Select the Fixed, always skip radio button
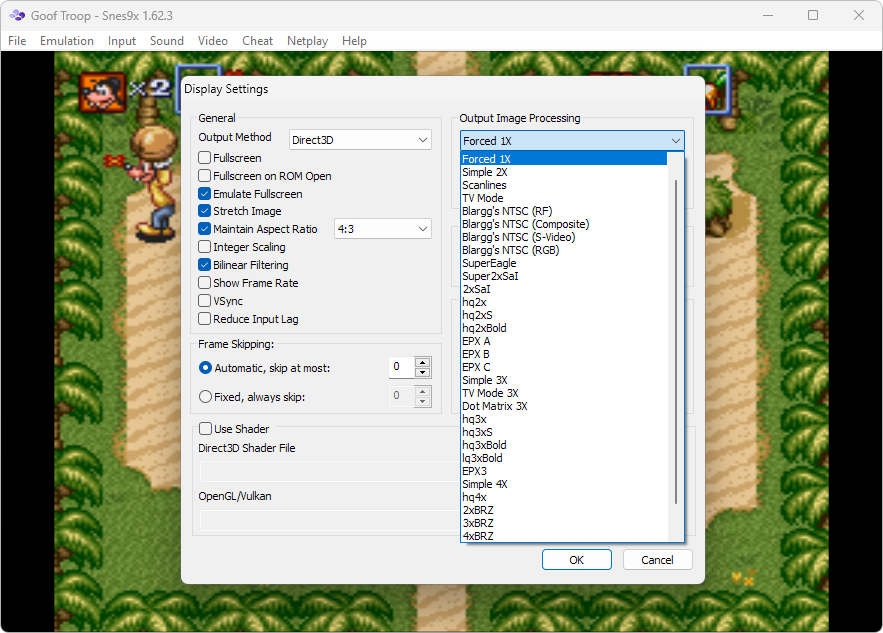 click(x=209, y=395)
